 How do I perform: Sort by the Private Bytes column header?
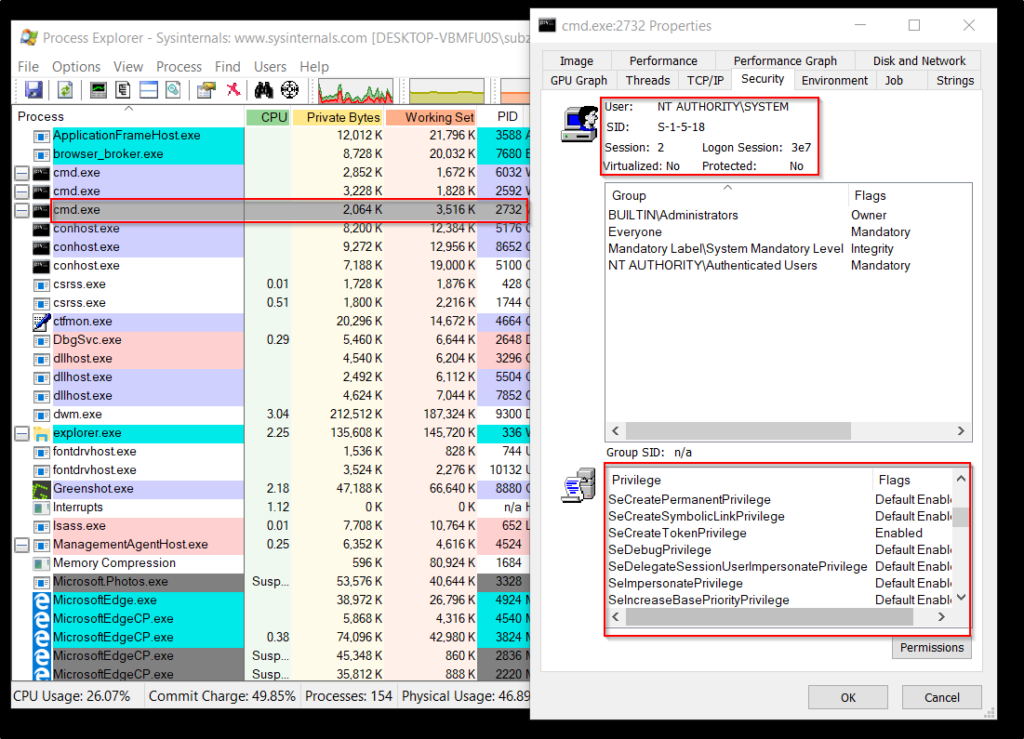click(x=342, y=117)
